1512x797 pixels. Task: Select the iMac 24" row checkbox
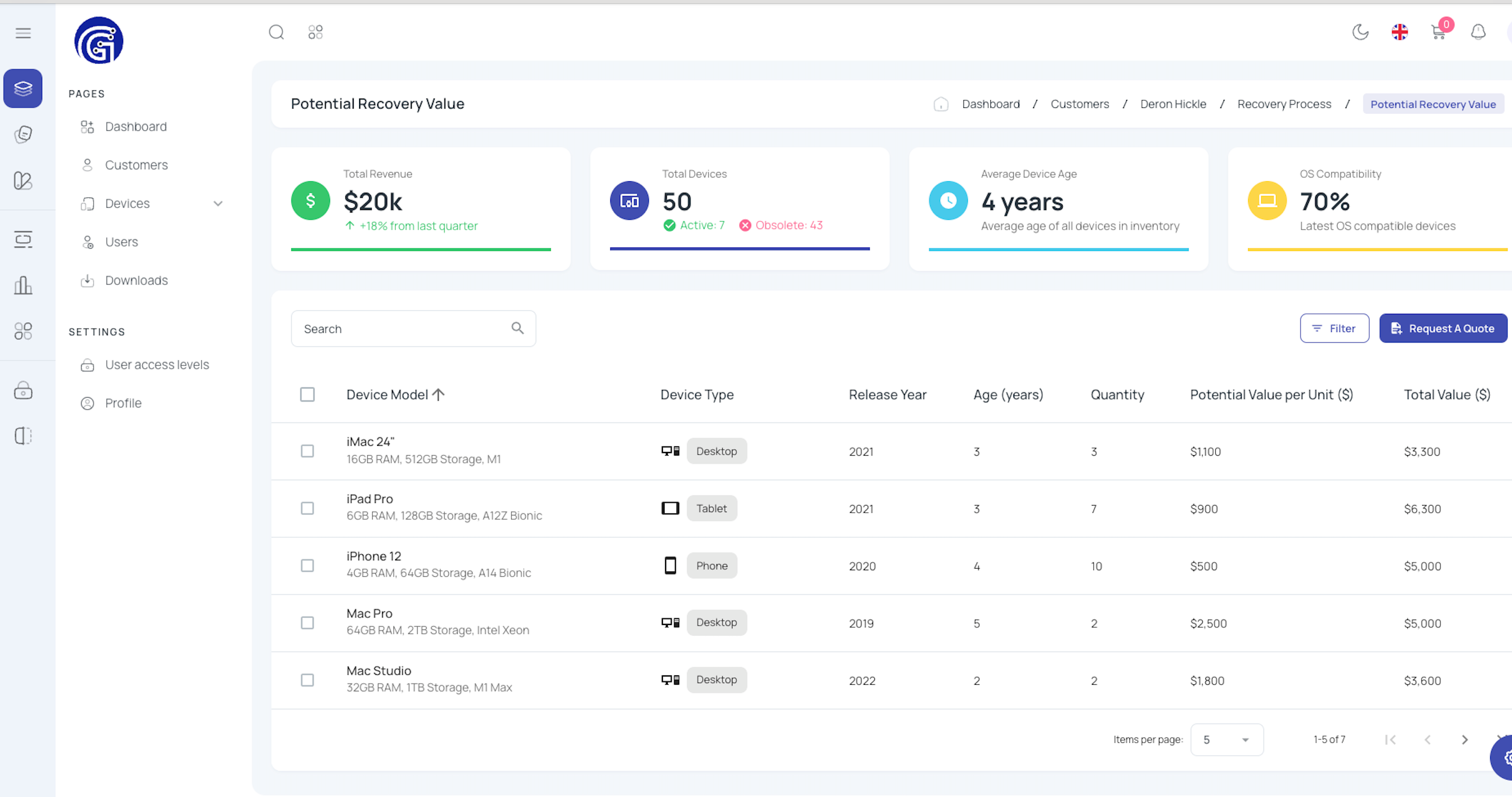pyautogui.click(x=307, y=451)
